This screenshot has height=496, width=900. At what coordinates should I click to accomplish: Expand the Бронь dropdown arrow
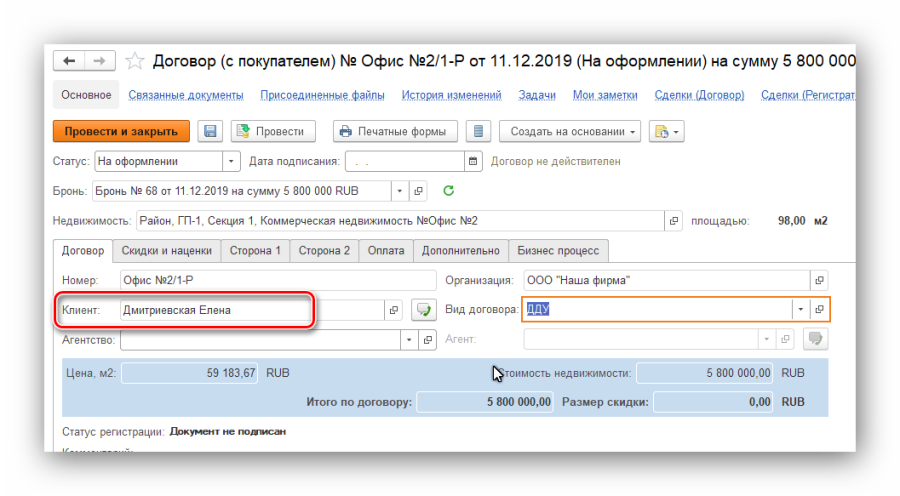[400, 190]
